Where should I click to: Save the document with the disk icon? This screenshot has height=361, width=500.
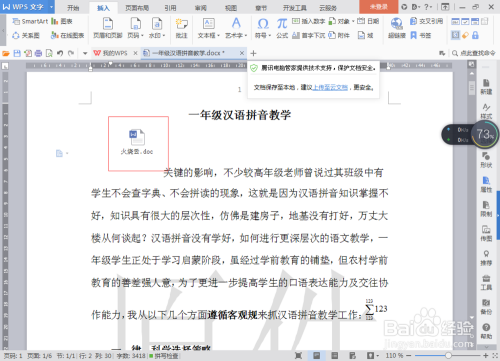pos(17,53)
